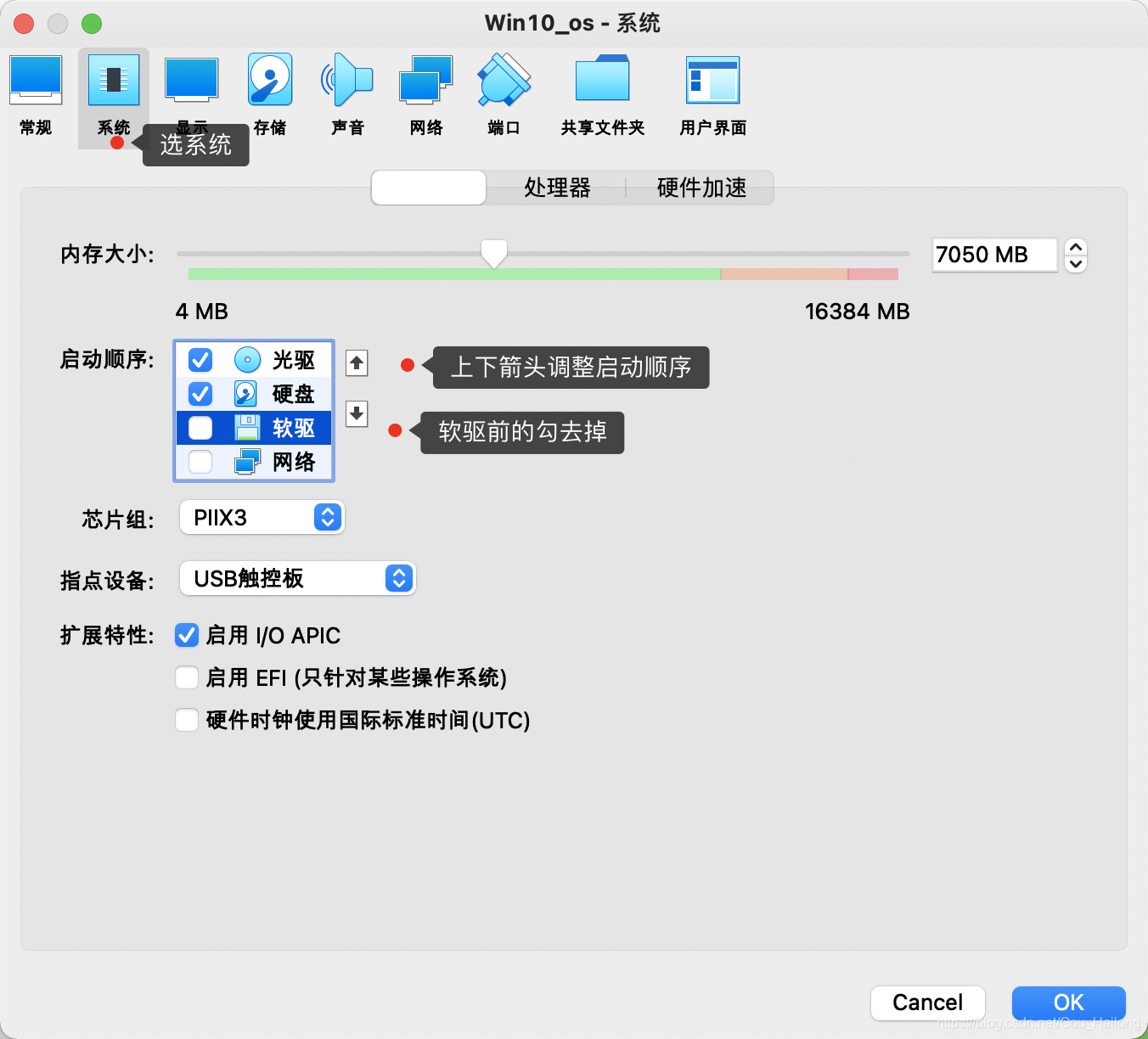Click the green zoom window button
Image resolution: width=1148 pixels, height=1039 pixels.
(x=92, y=24)
